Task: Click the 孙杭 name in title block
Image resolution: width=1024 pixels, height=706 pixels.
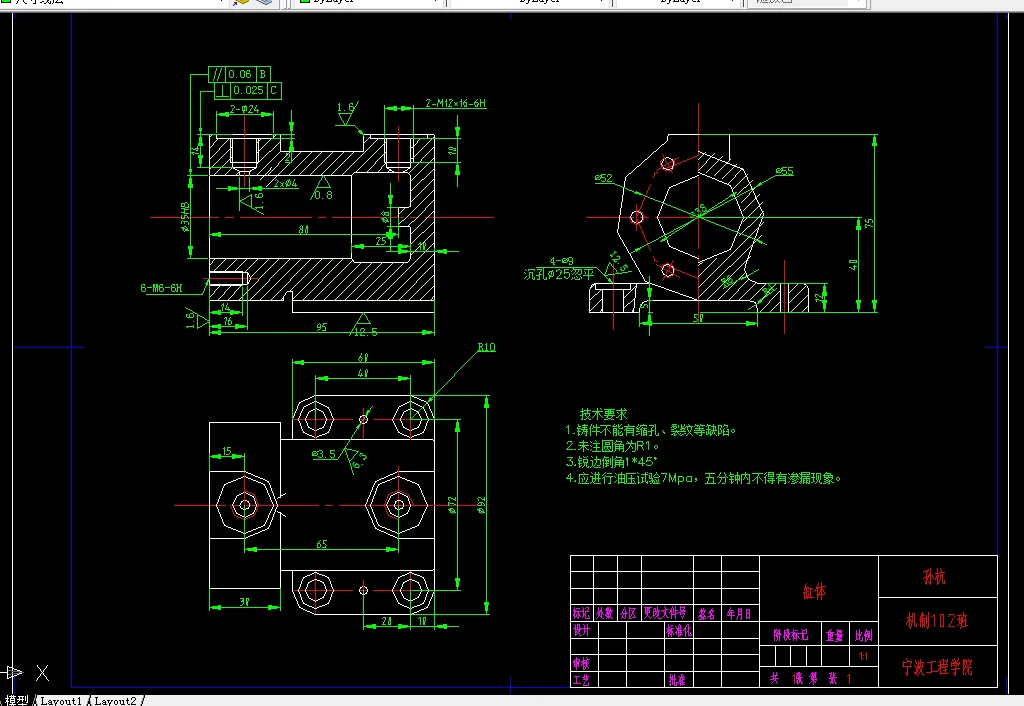Action: coord(934,576)
